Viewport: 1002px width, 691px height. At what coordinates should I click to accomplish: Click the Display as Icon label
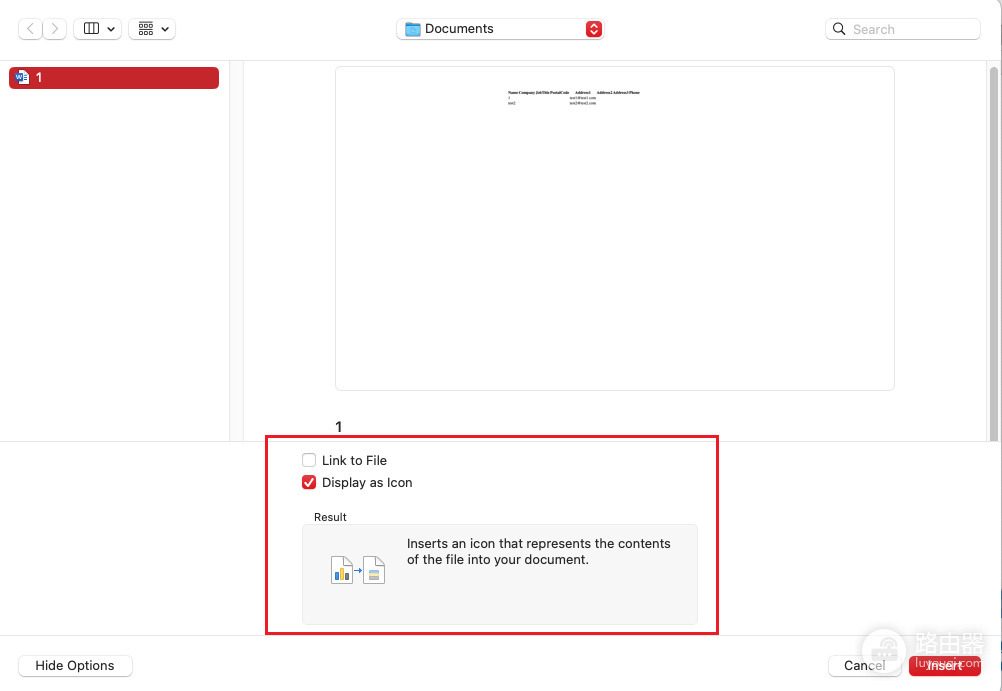(367, 483)
